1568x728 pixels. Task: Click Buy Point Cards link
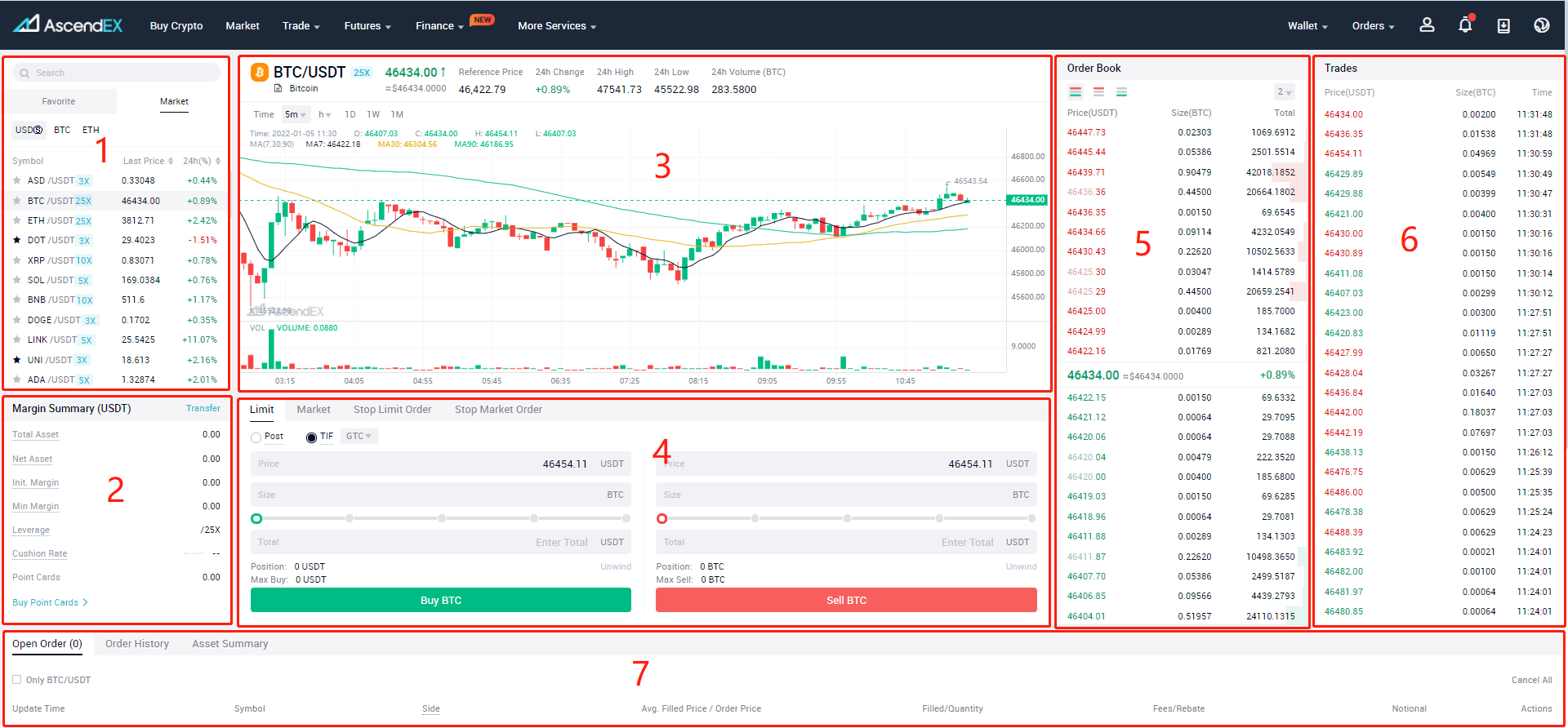click(x=50, y=602)
